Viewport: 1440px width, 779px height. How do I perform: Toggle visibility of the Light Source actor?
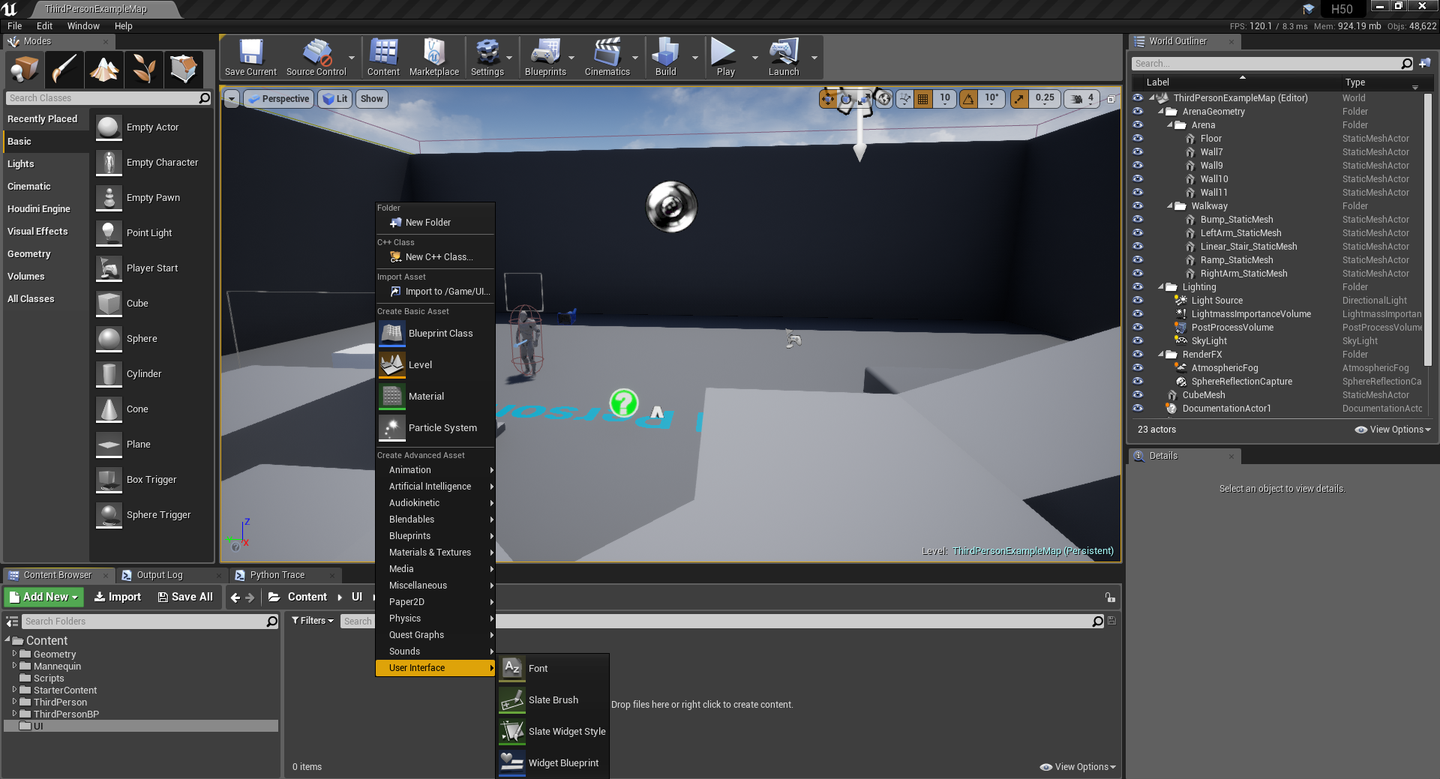pyautogui.click(x=1137, y=300)
